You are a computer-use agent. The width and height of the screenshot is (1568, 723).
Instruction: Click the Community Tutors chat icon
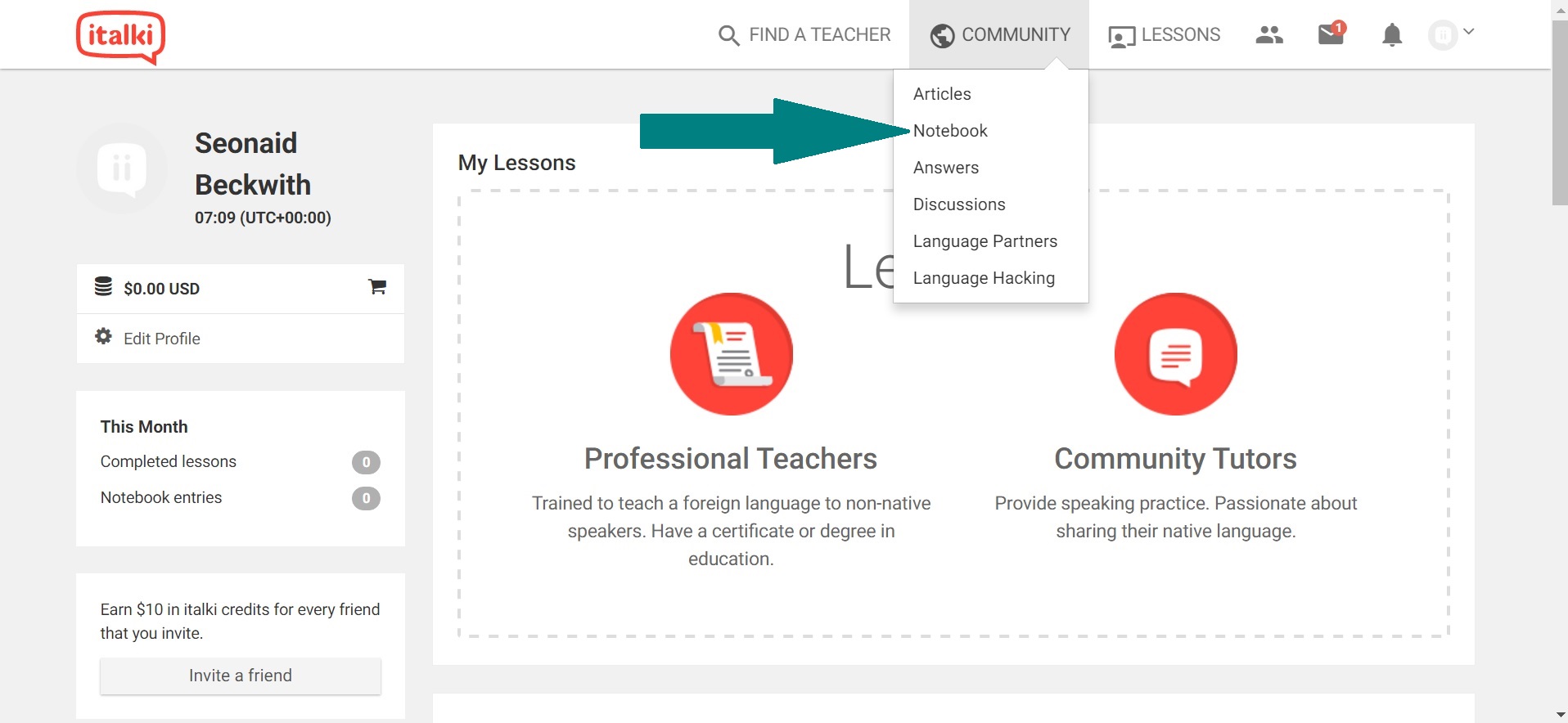tap(1175, 354)
